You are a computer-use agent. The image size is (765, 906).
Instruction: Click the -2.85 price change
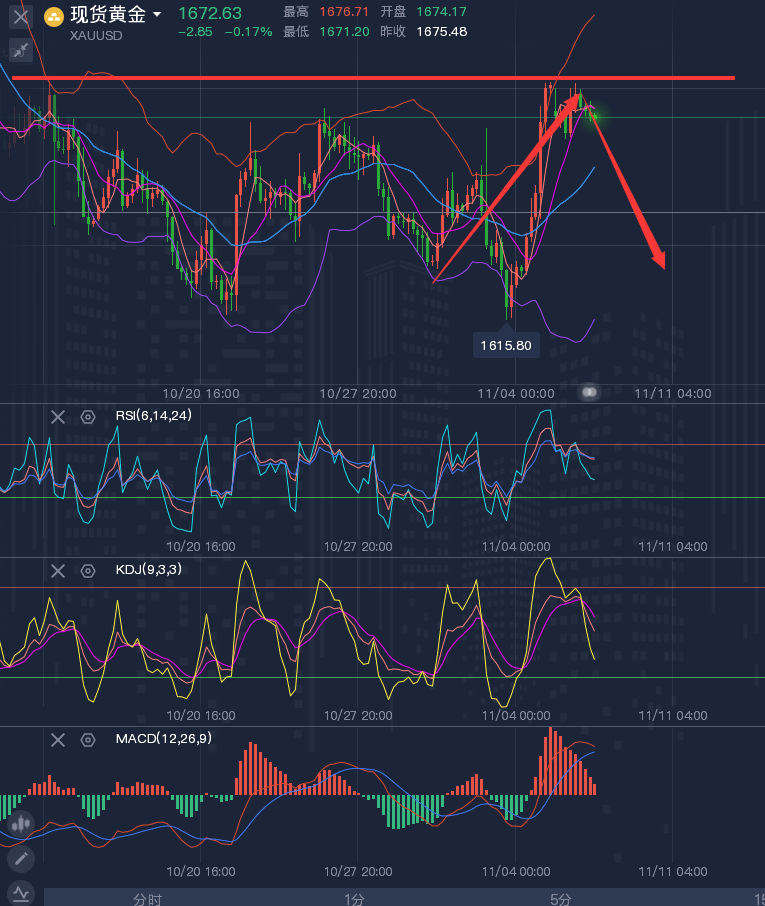click(195, 32)
